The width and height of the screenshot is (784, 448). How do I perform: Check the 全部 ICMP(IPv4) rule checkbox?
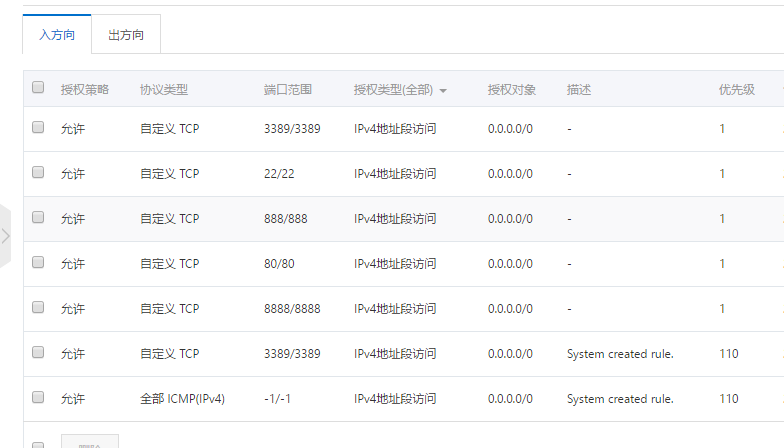38,398
